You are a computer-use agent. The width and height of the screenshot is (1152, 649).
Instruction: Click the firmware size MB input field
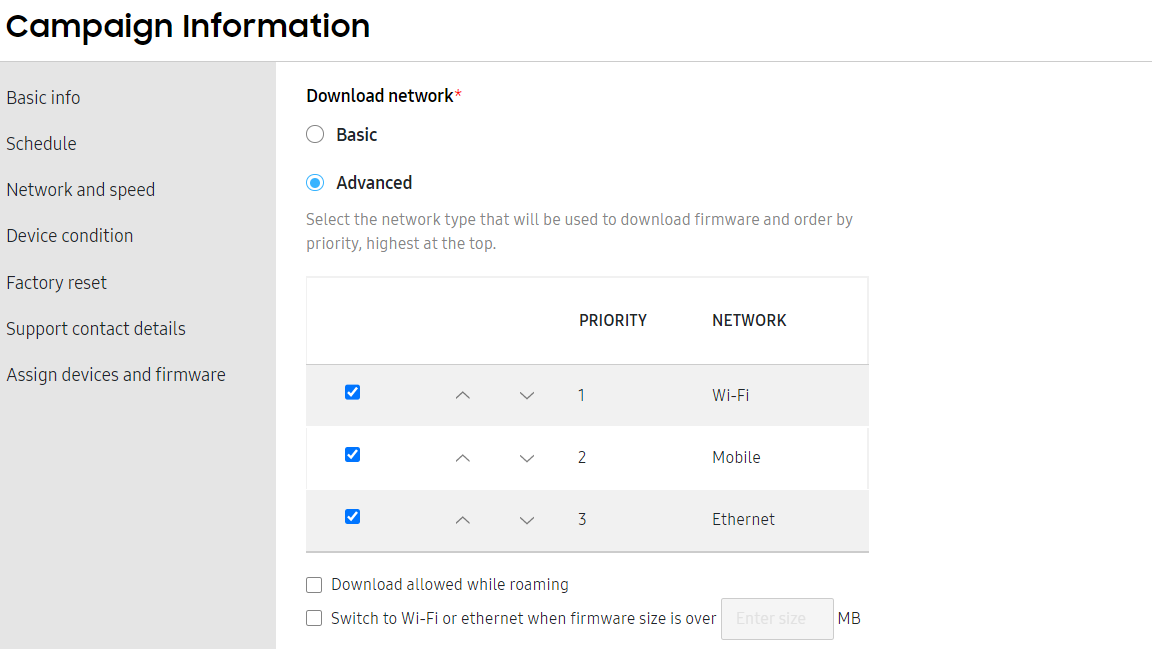777,619
